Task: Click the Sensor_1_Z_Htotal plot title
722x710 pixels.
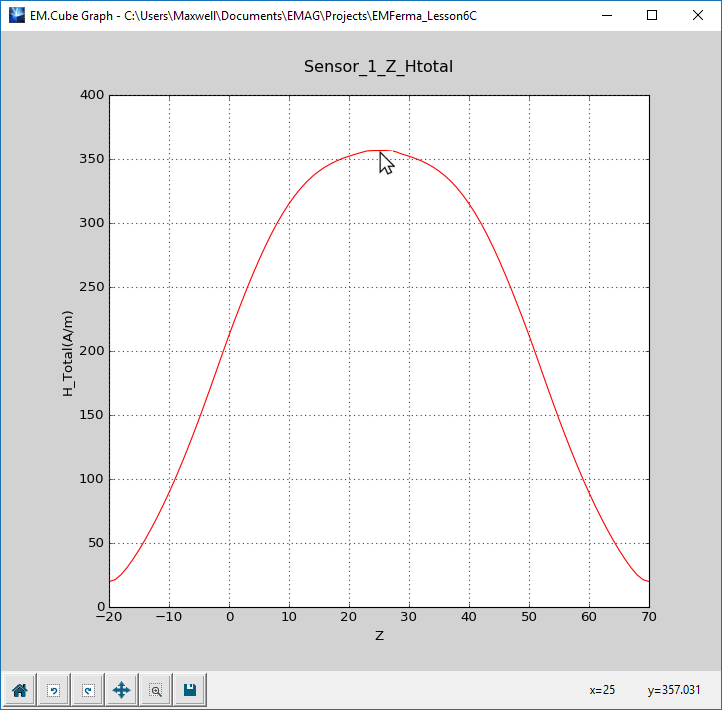Action: point(379,66)
